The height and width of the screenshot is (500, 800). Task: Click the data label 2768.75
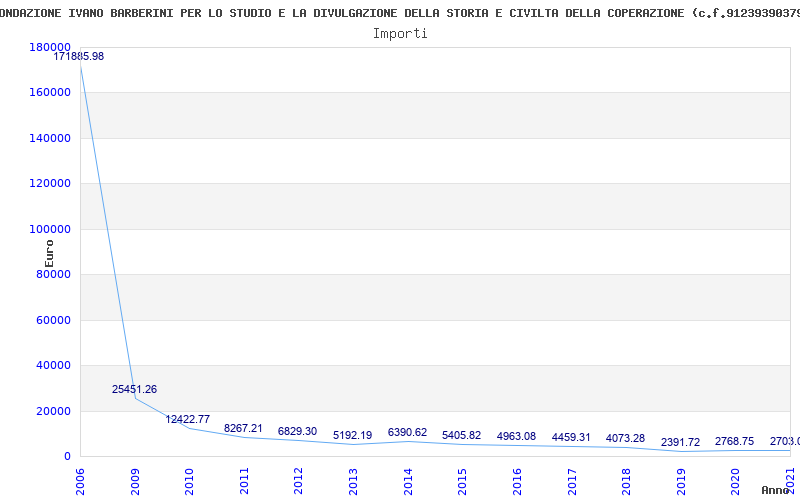[x=735, y=441]
